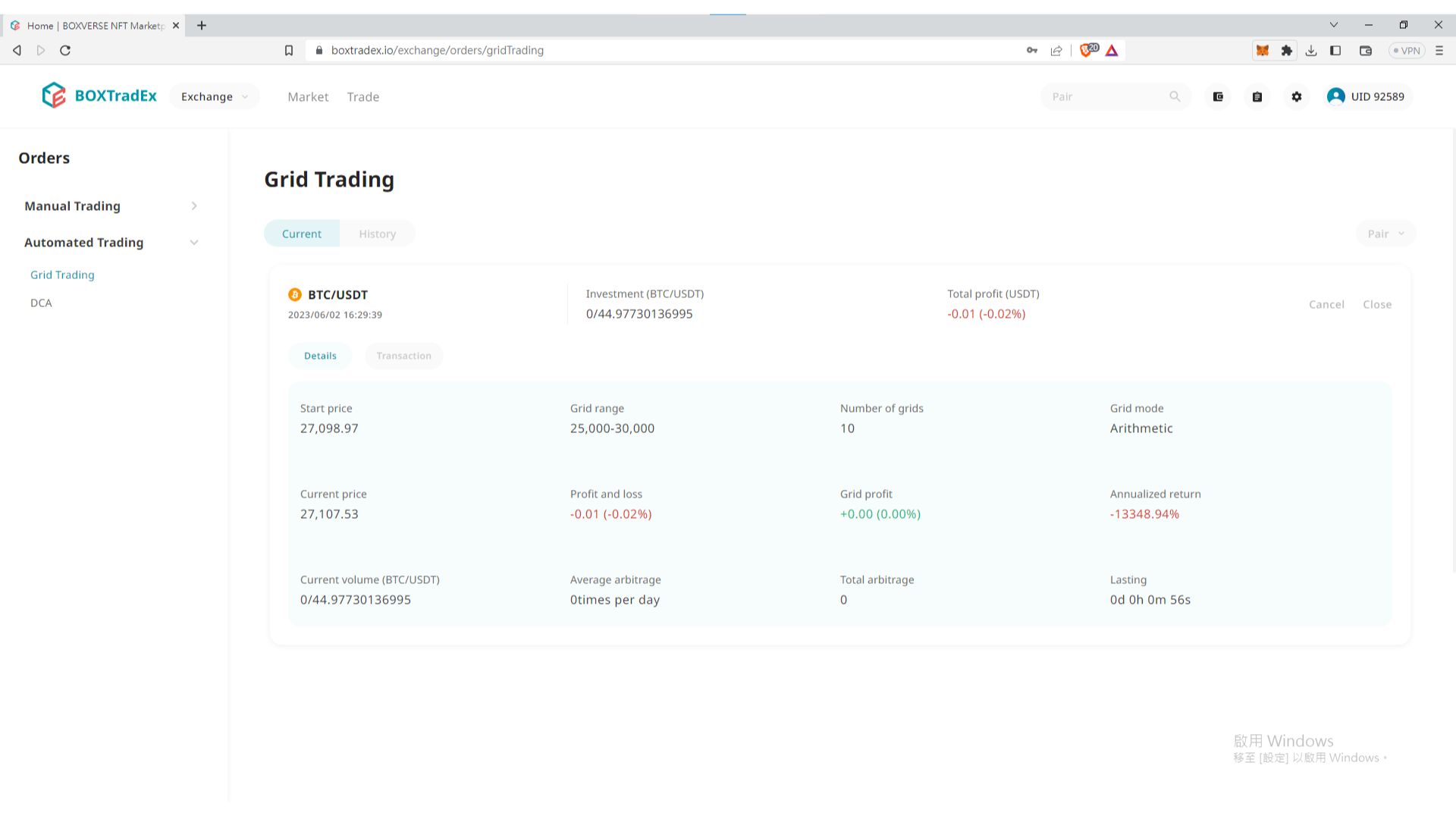Reload the page
Viewport: 1456px width, 819px height.
(x=65, y=50)
